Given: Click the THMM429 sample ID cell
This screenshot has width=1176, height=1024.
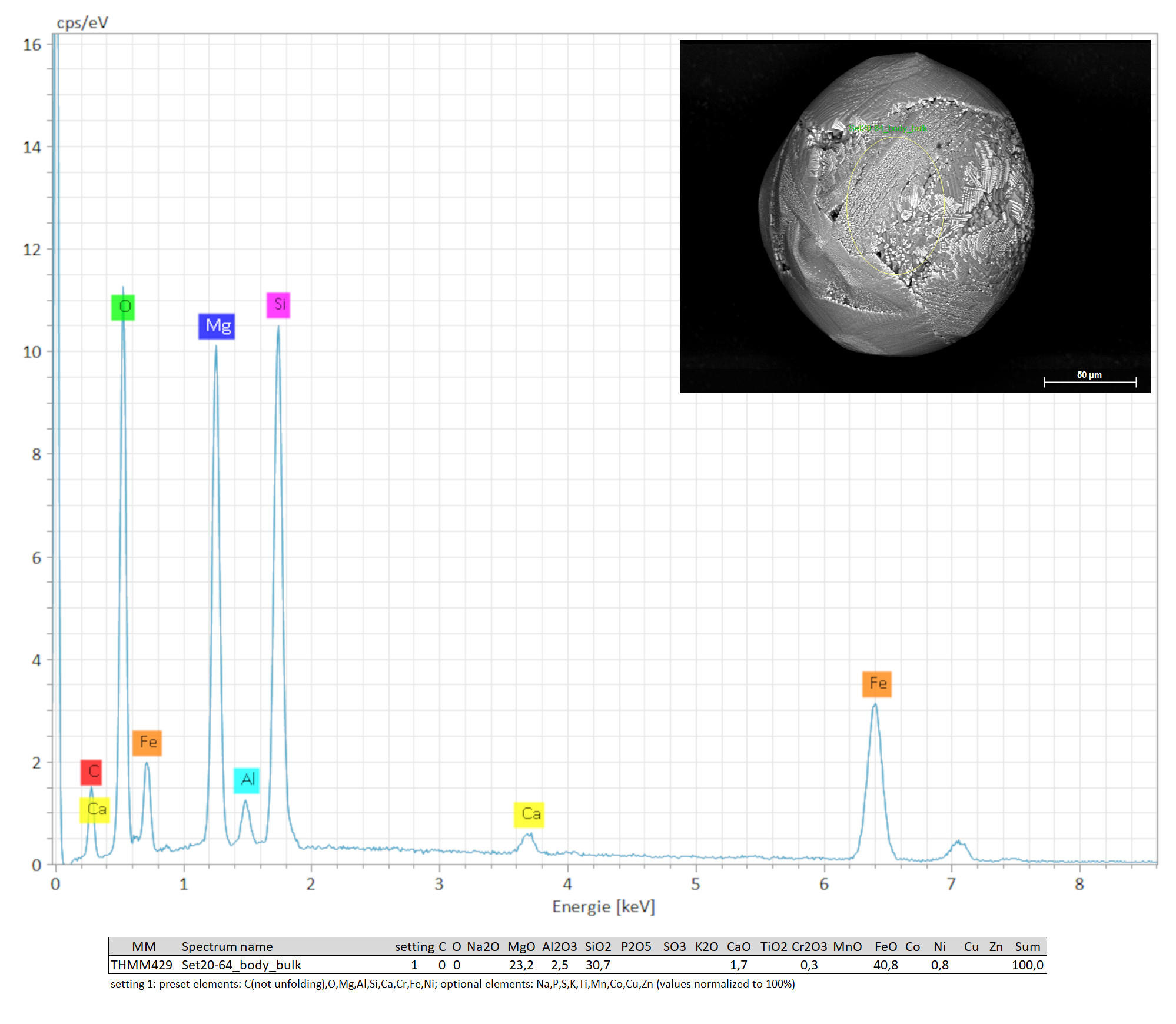Looking at the screenshot, I should tap(141, 965).
